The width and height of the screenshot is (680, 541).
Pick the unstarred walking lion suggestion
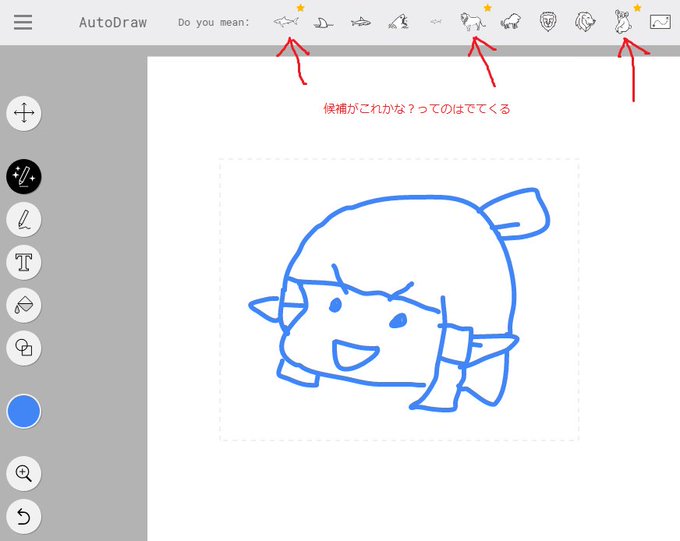click(510, 21)
